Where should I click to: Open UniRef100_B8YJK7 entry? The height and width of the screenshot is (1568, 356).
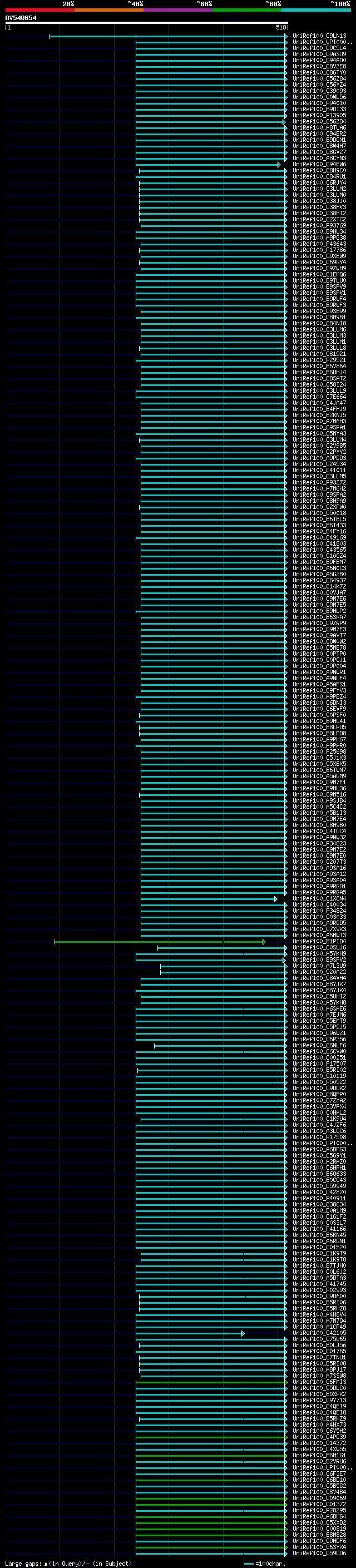pos(319,985)
